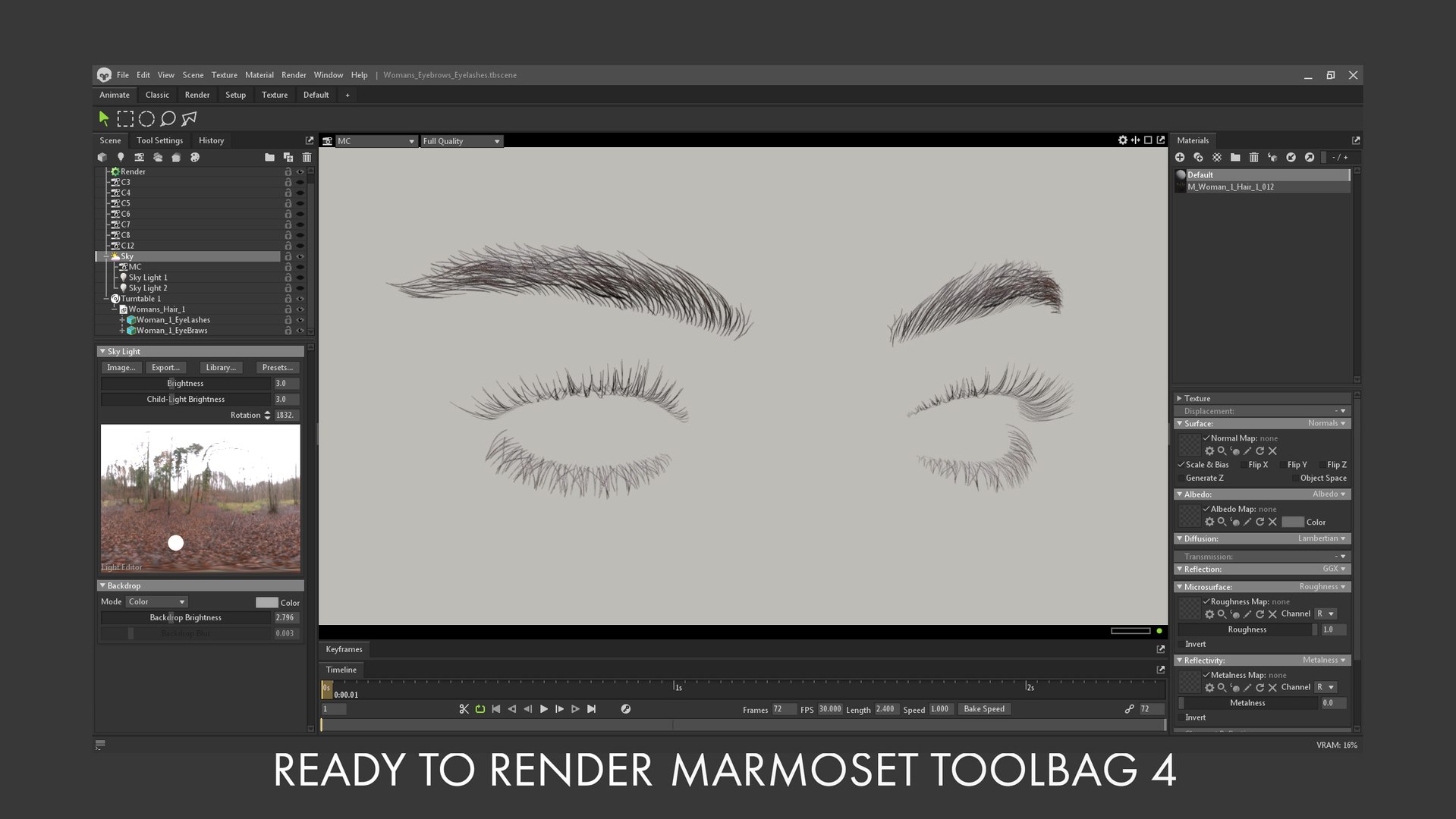Choose the ellipse marquee selection tool
Image resolution: width=1456 pixels, height=819 pixels.
146,118
